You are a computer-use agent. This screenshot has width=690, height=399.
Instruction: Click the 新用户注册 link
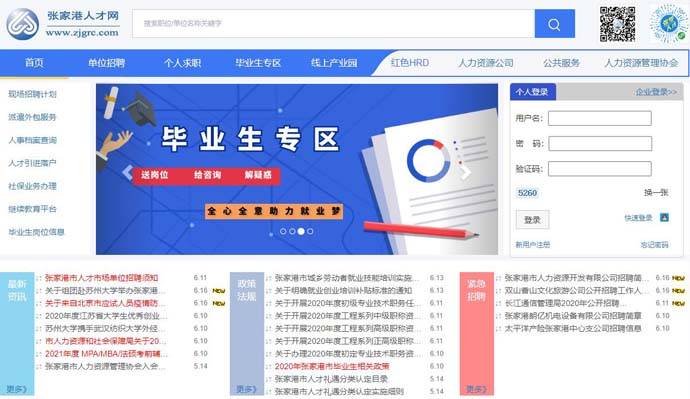point(533,245)
